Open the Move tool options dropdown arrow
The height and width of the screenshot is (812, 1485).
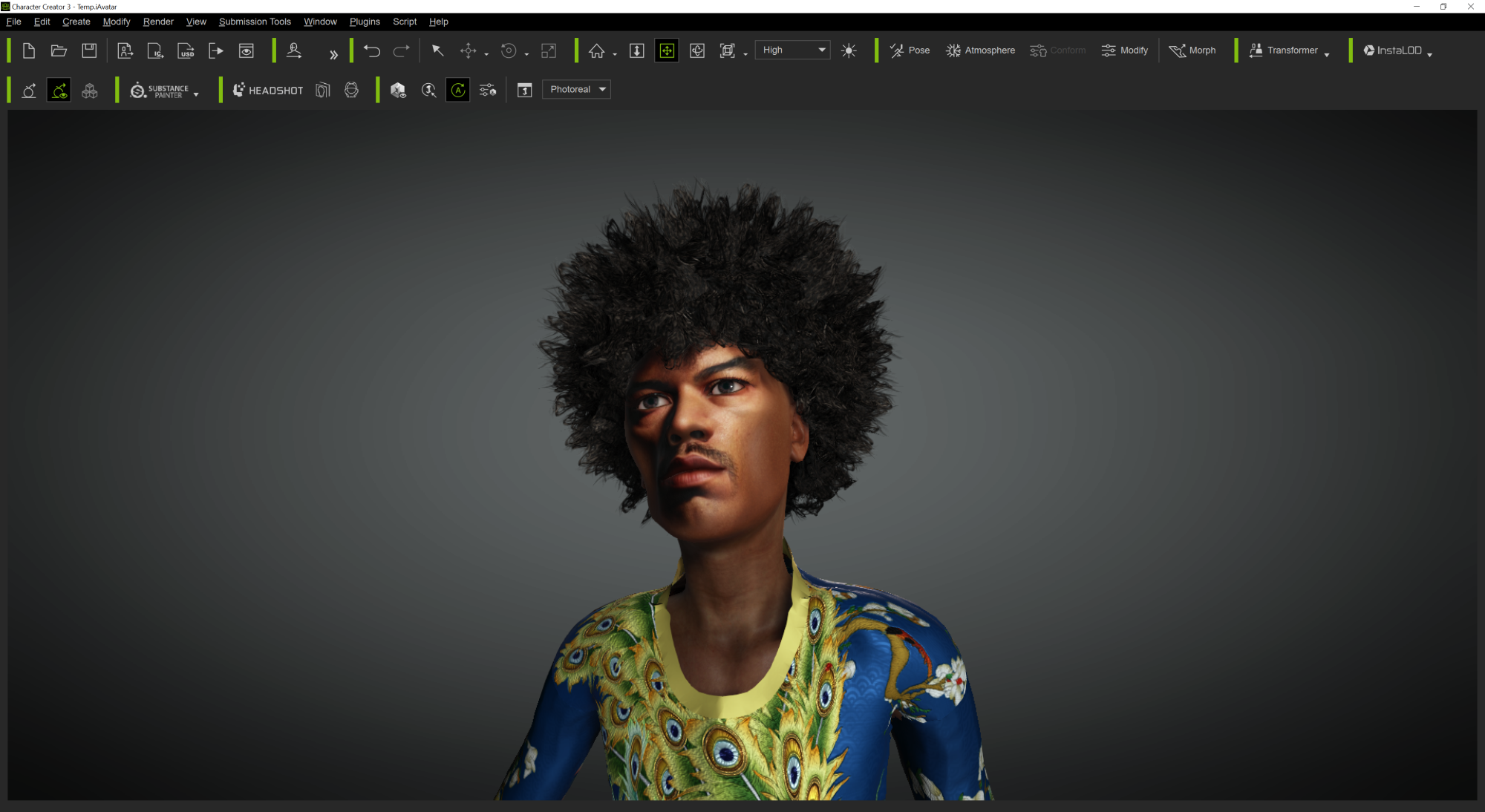[486, 54]
